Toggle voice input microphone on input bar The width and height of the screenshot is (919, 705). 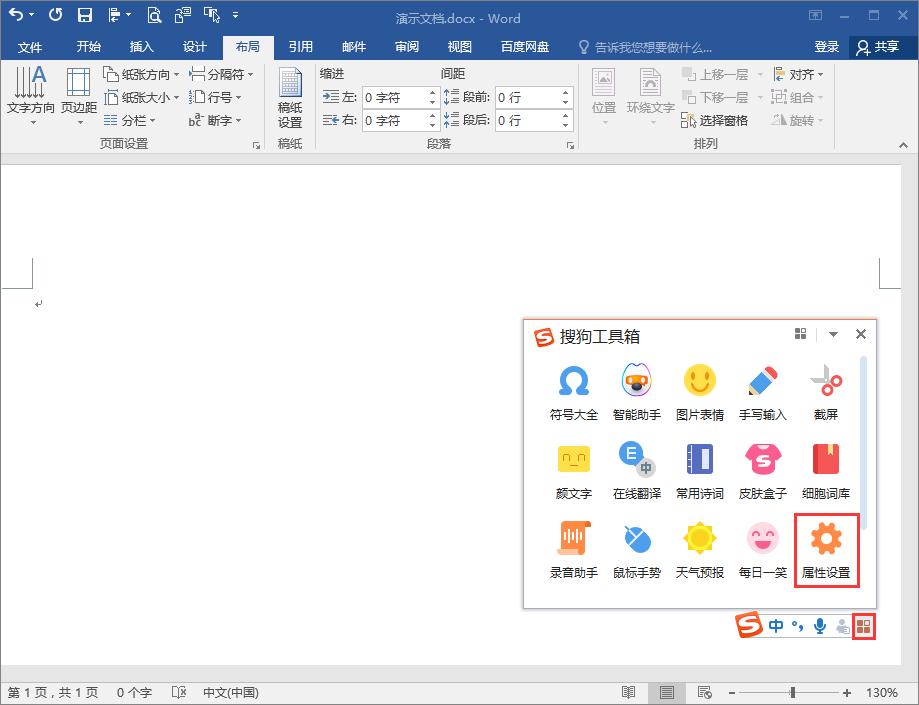820,625
